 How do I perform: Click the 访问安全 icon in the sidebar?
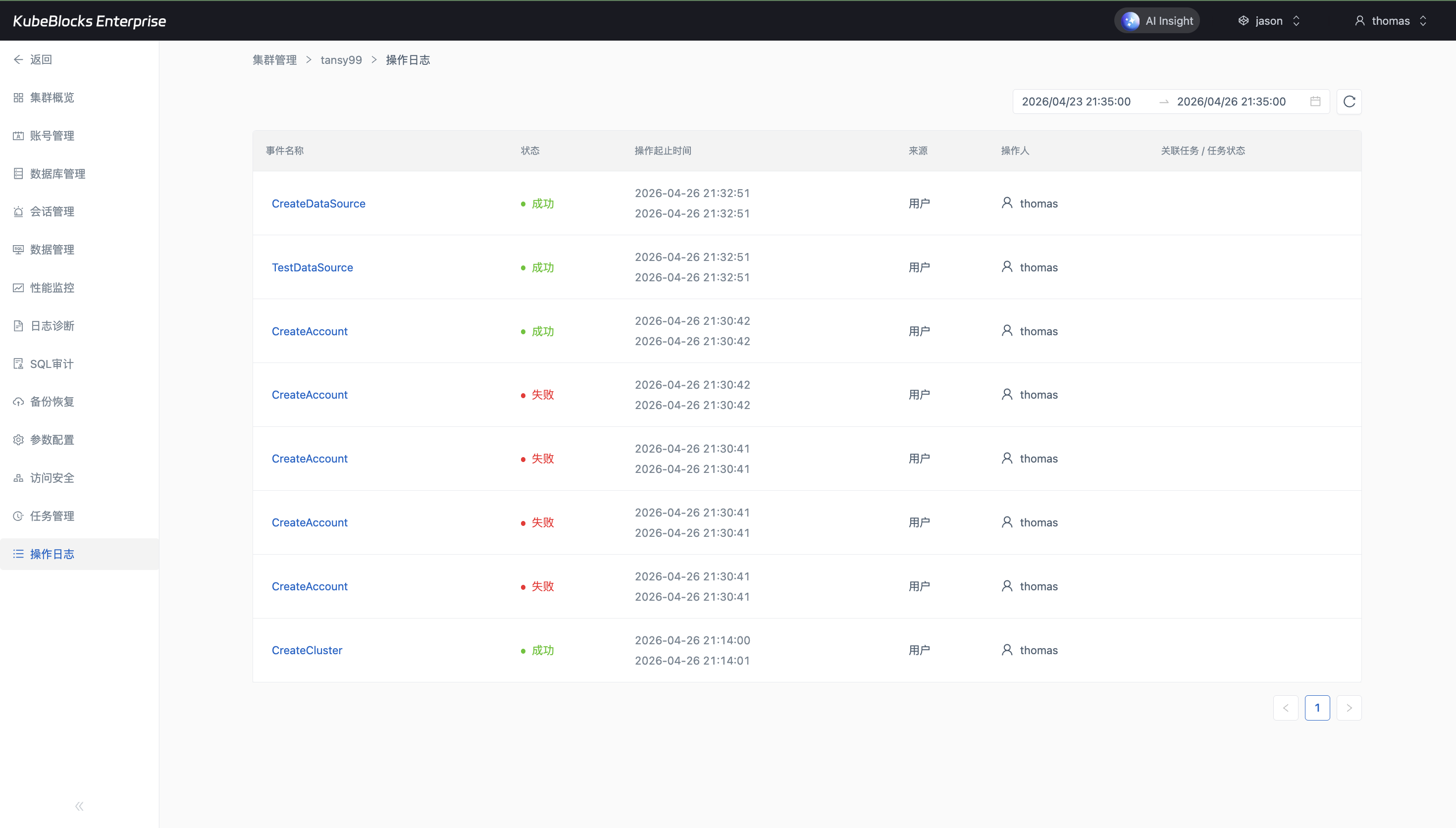pyautogui.click(x=18, y=478)
